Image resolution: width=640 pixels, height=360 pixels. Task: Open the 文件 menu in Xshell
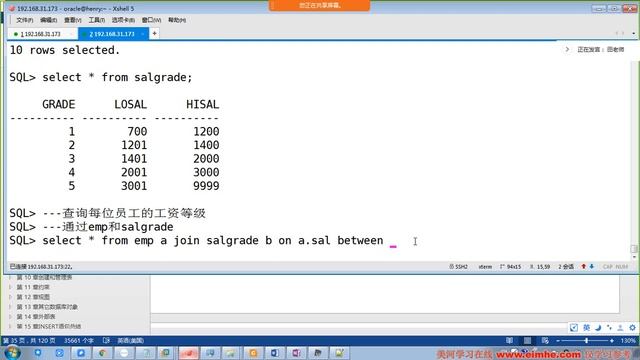(x=24, y=20)
